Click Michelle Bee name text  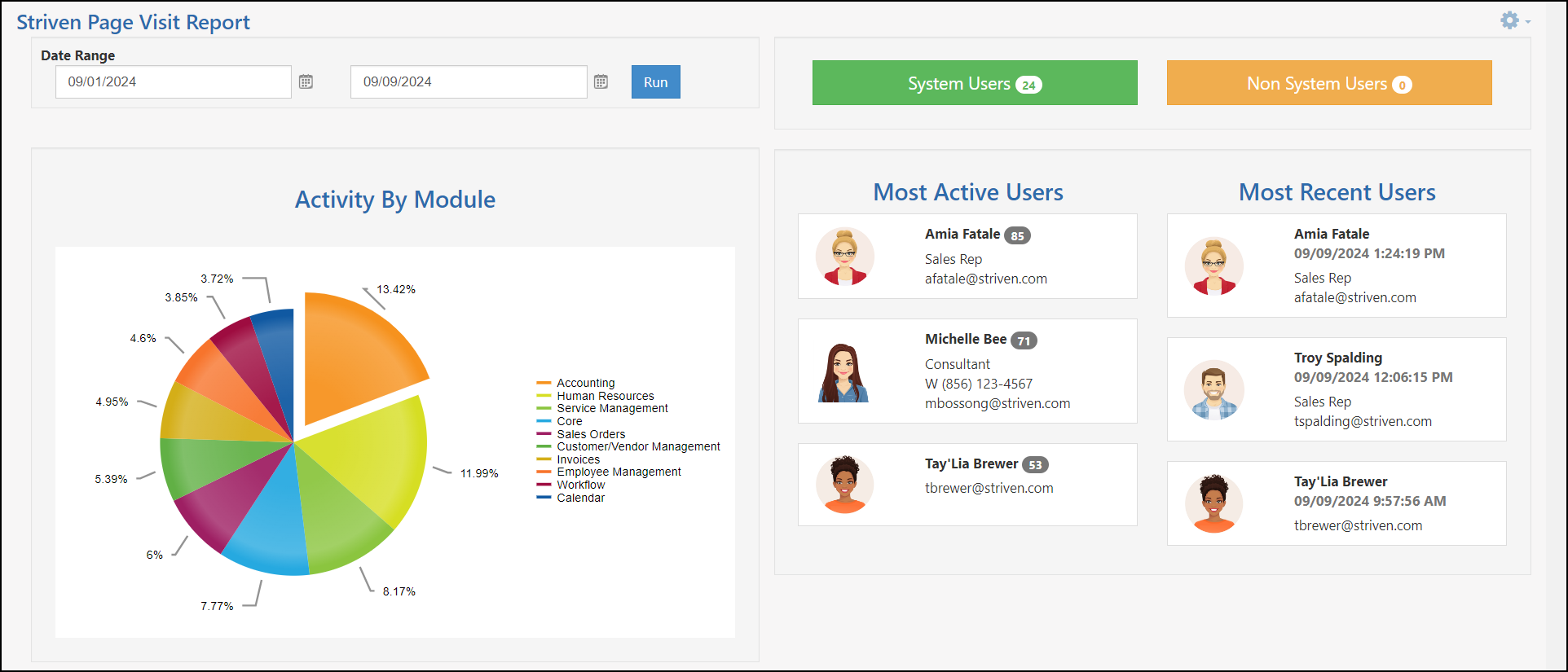tap(966, 339)
